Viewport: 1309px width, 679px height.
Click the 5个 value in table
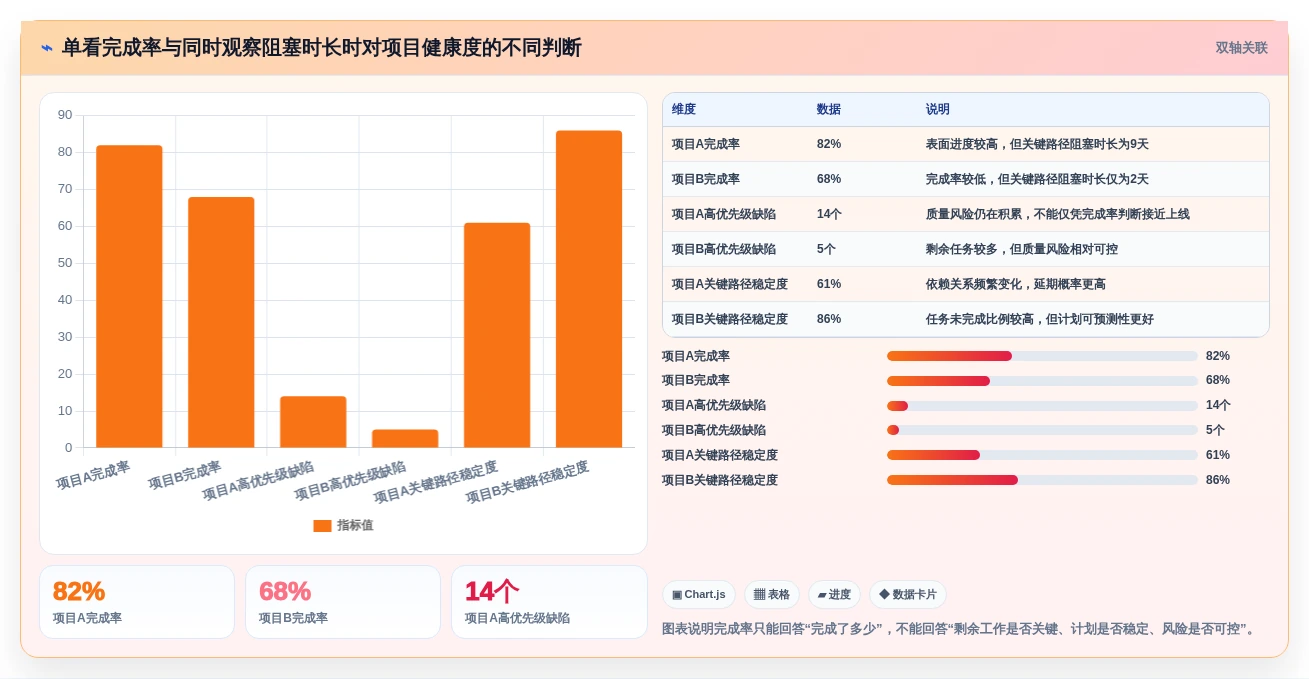[x=826, y=249]
